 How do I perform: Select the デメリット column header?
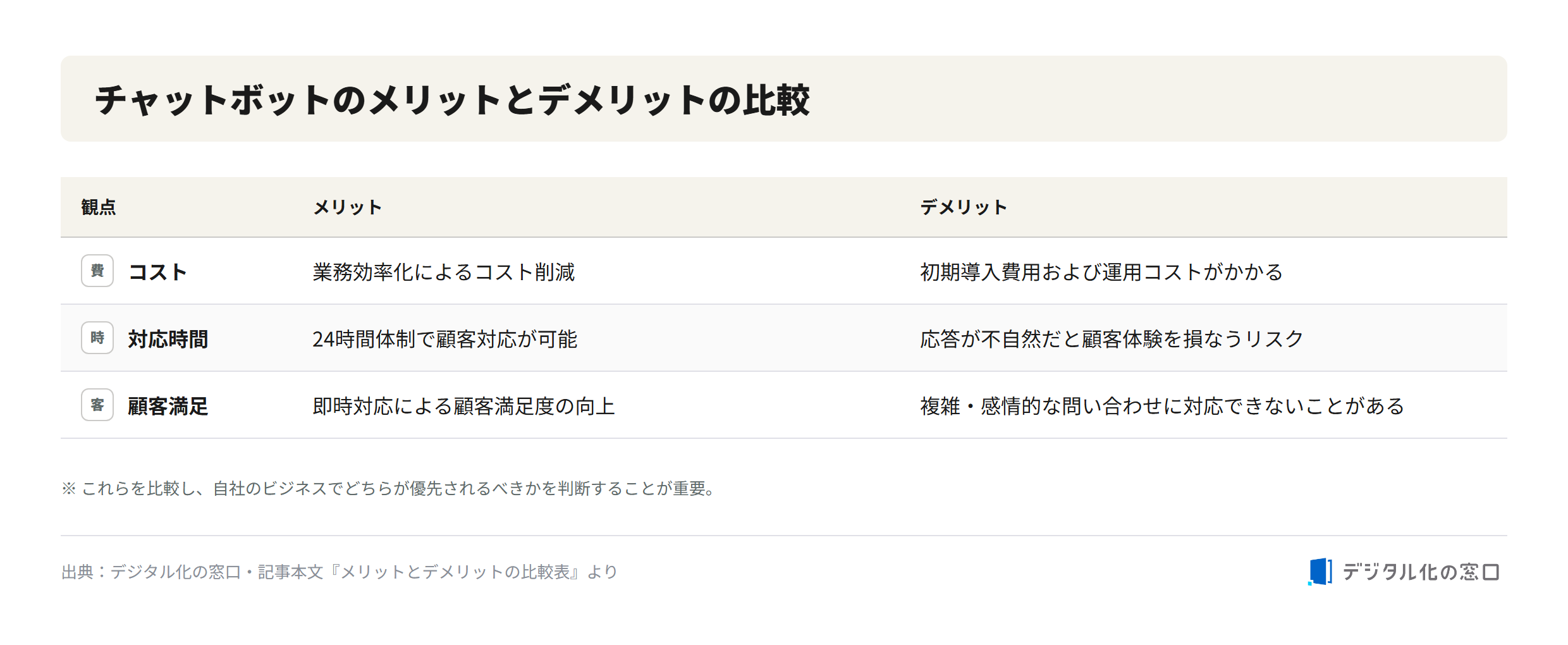[x=964, y=207]
